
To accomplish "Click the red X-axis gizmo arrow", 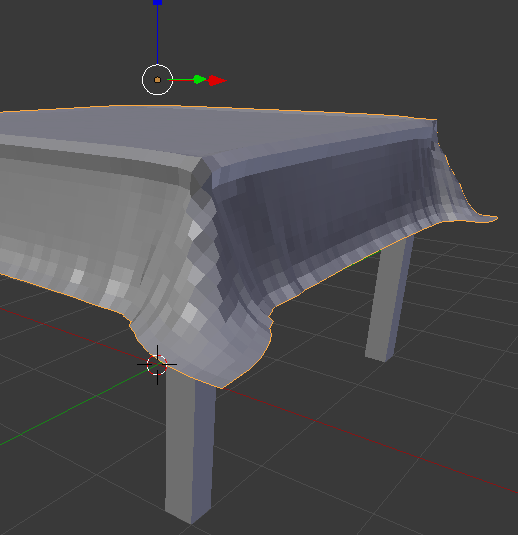I will coord(217,81).
